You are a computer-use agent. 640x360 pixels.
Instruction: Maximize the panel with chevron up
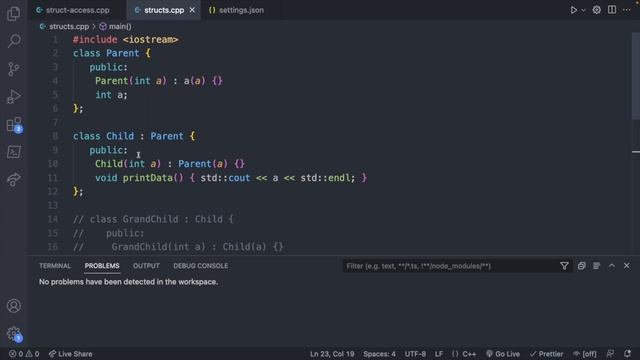point(611,266)
